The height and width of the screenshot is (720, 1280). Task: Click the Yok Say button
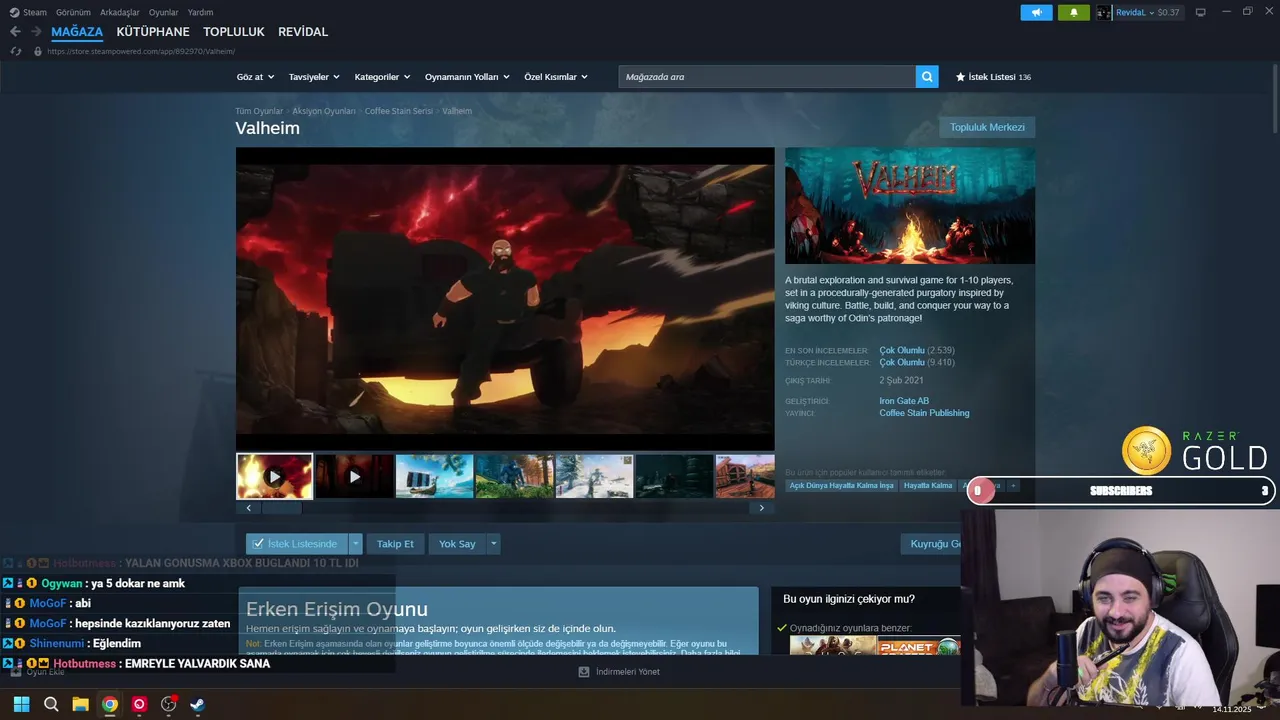[x=457, y=544]
